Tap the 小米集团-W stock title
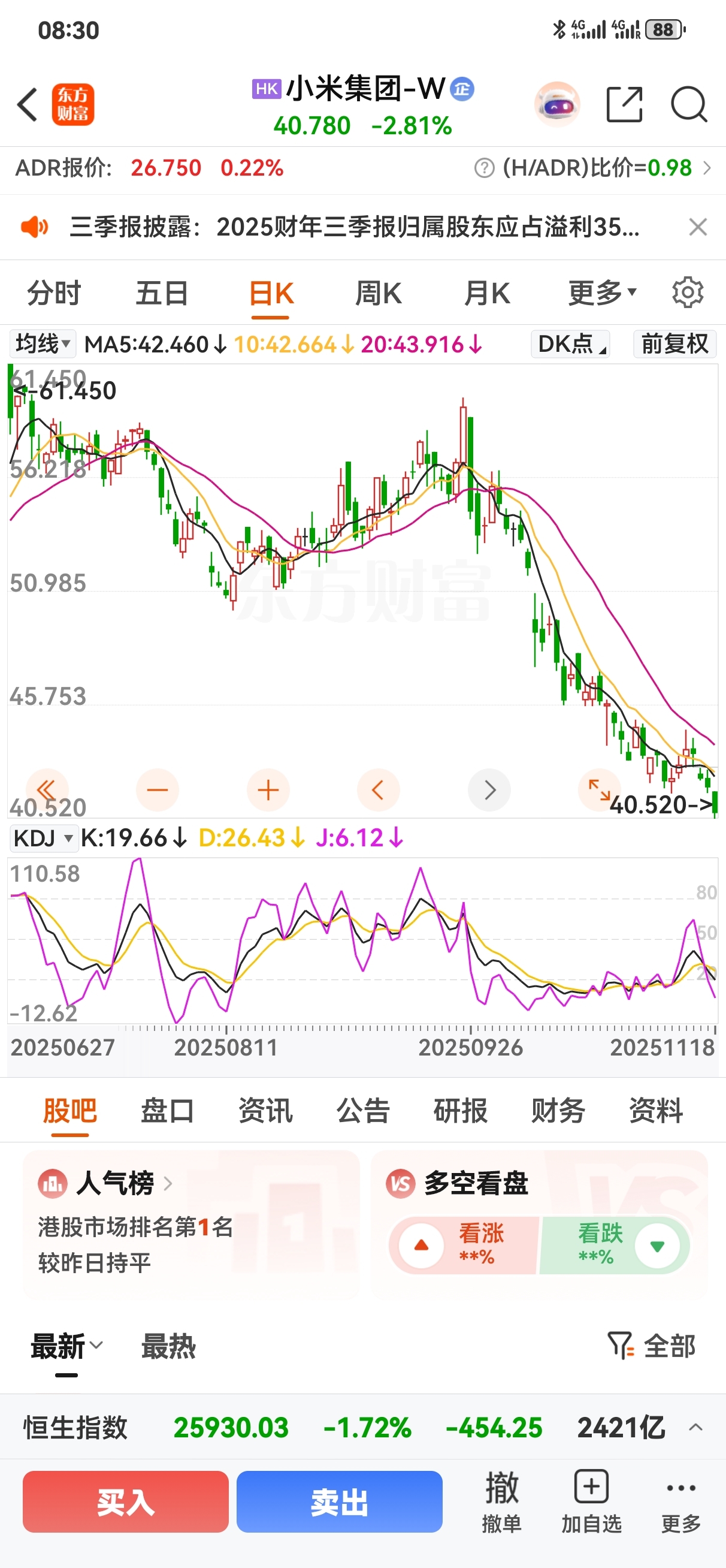 [x=367, y=89]
